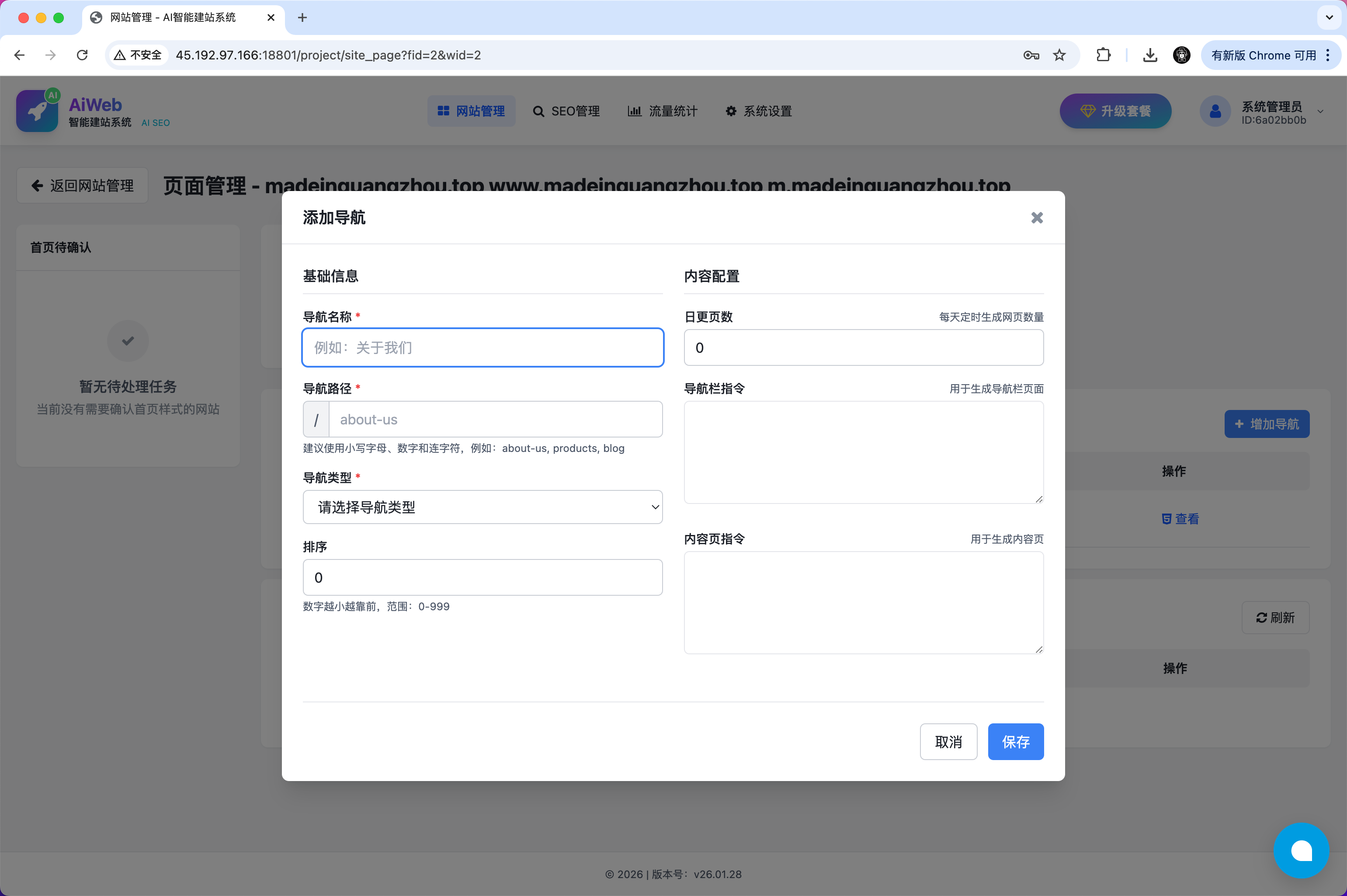Click the AiWeb rocket logo

[x=37, y=111]
